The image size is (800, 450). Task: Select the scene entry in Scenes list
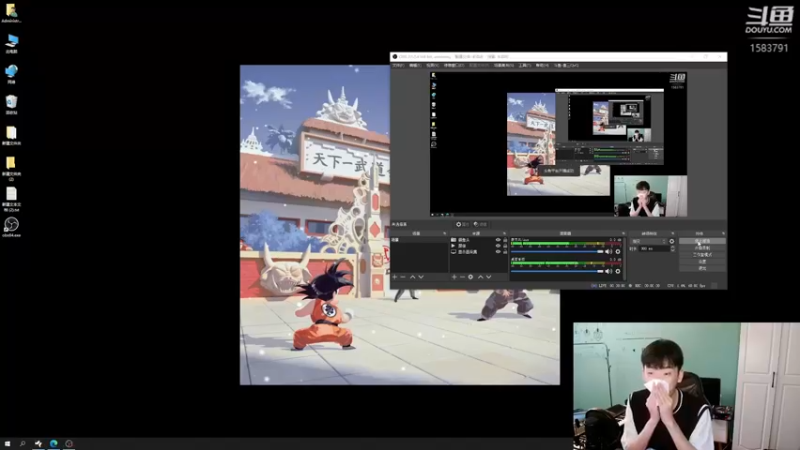click(x=419, y=240)
